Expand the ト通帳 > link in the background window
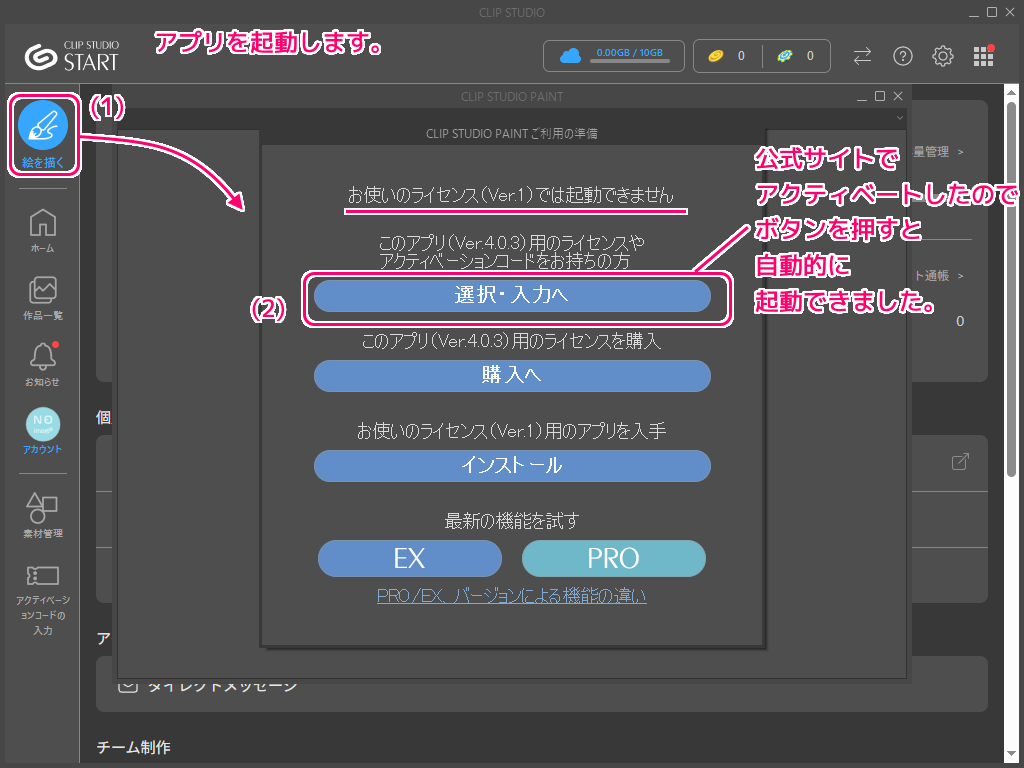This screenshot has height=768, width=1024. pos(938,276)
